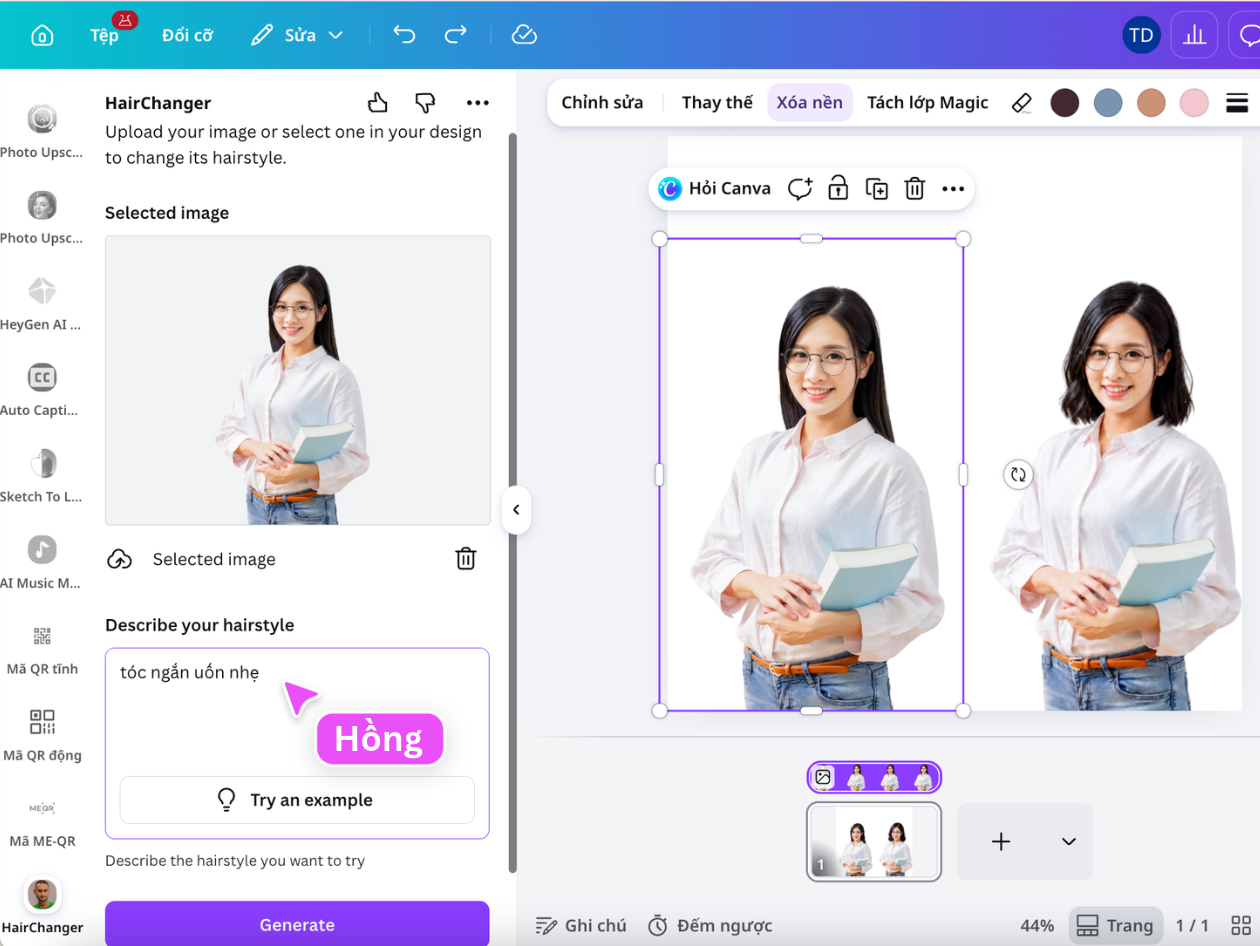This screenshot has height=946, width=1260.
Task: Duplicate the selected image
Action: tap(877, 188)
